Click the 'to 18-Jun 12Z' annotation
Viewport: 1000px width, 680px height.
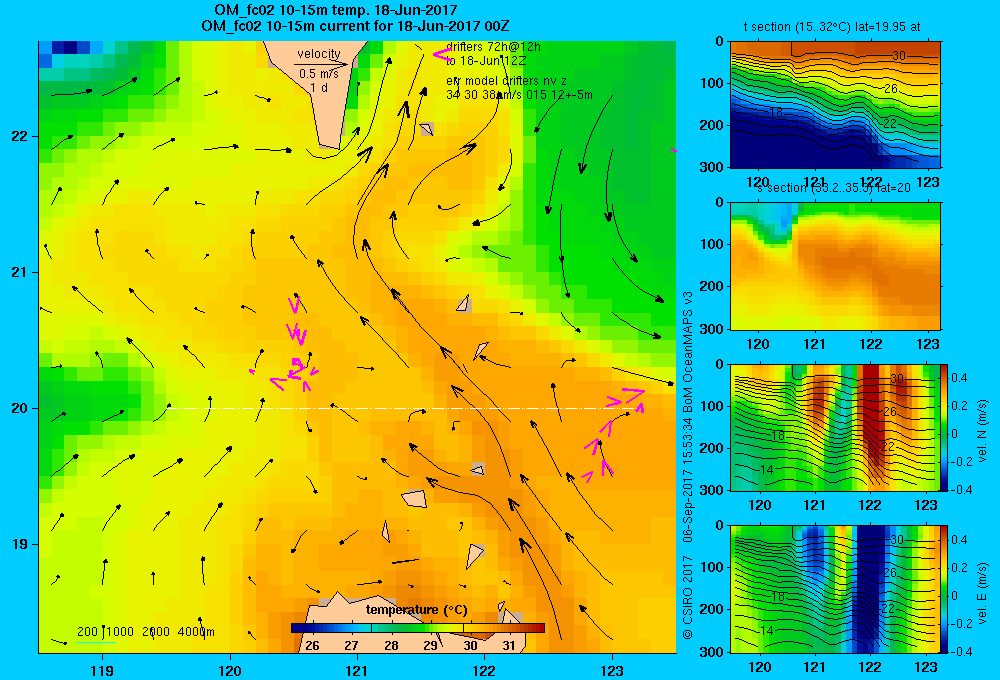(486, 61)
